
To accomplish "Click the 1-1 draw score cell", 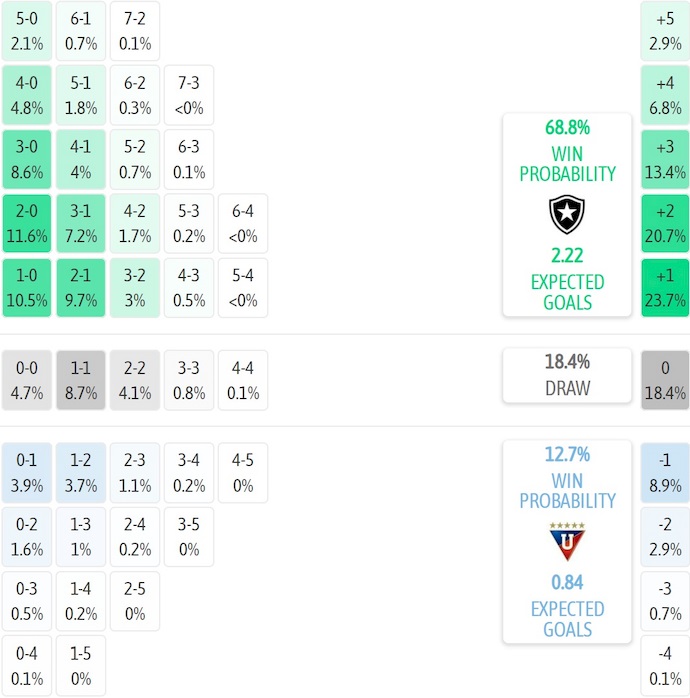I will pos(81,380).
